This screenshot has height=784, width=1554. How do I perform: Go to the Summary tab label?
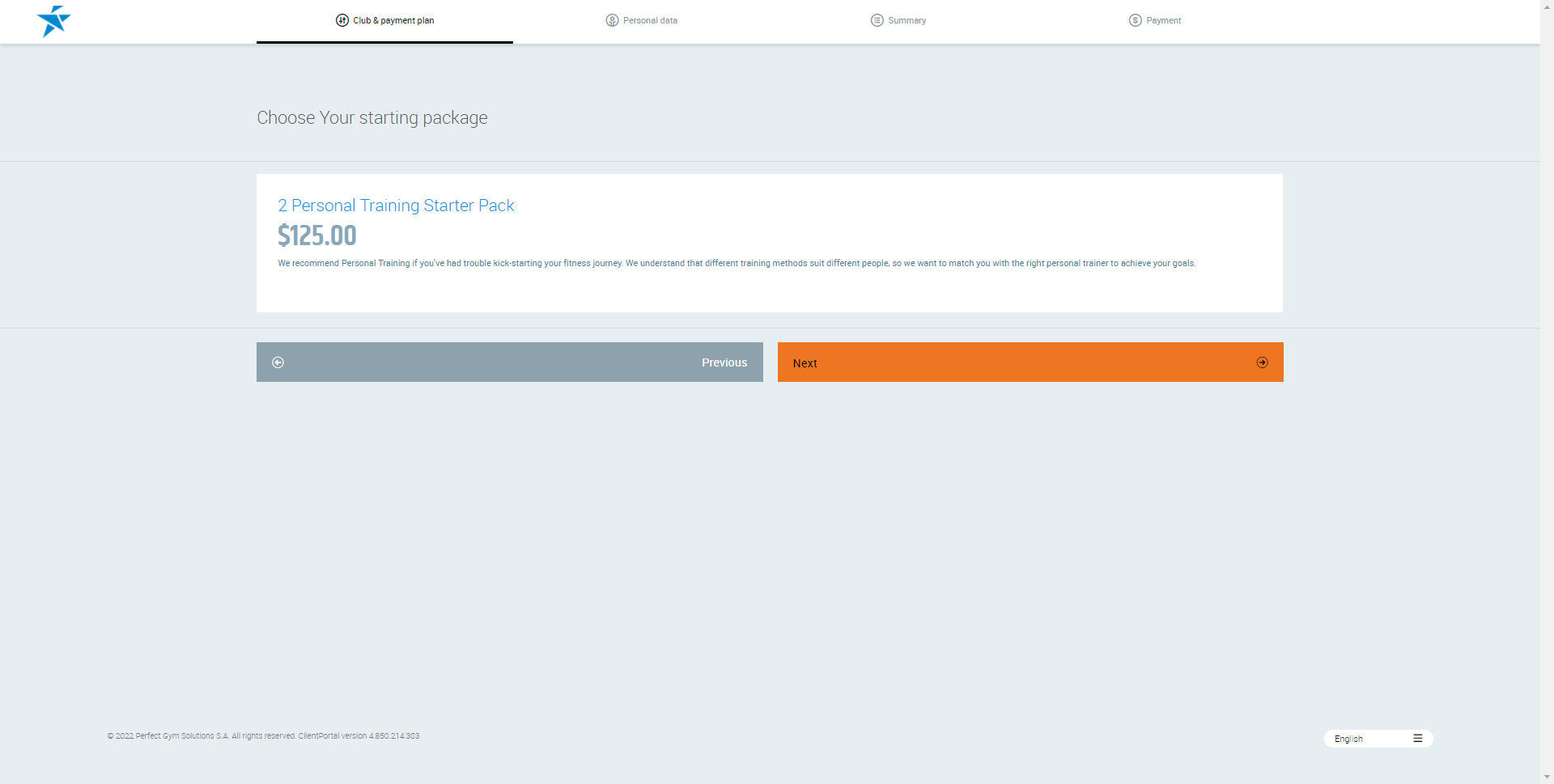click(906, 20)
